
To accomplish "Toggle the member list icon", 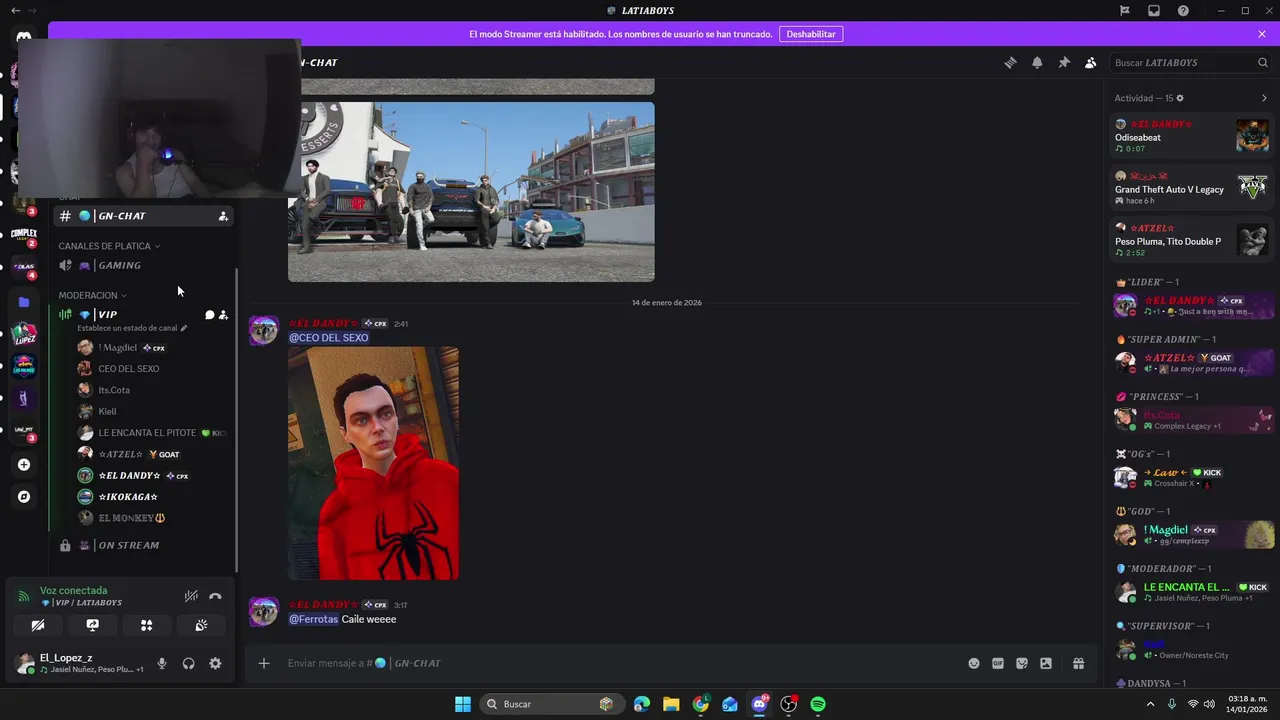I will pos(1090,62).
